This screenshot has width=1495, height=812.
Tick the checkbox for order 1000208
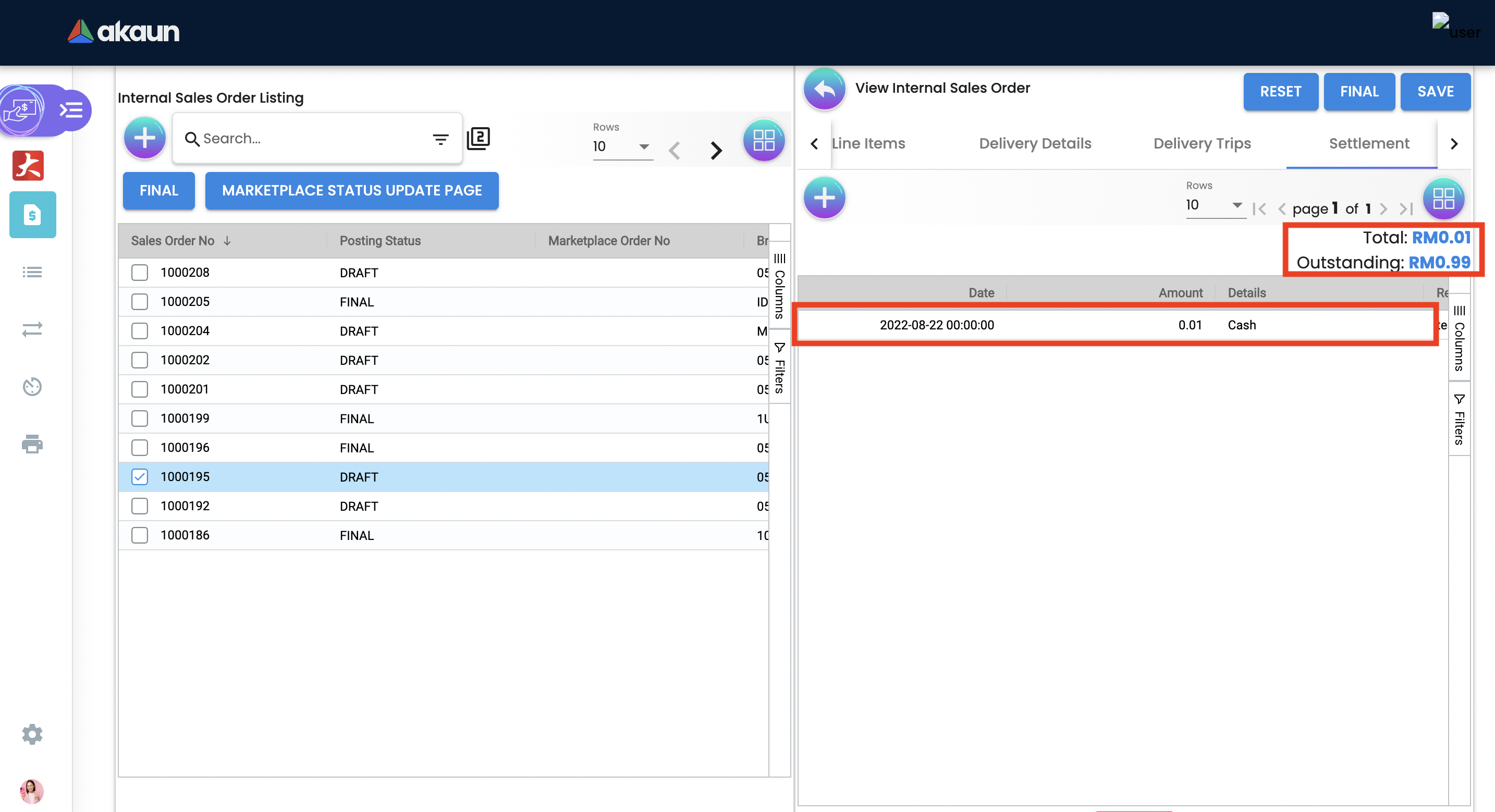pos(139,272)
